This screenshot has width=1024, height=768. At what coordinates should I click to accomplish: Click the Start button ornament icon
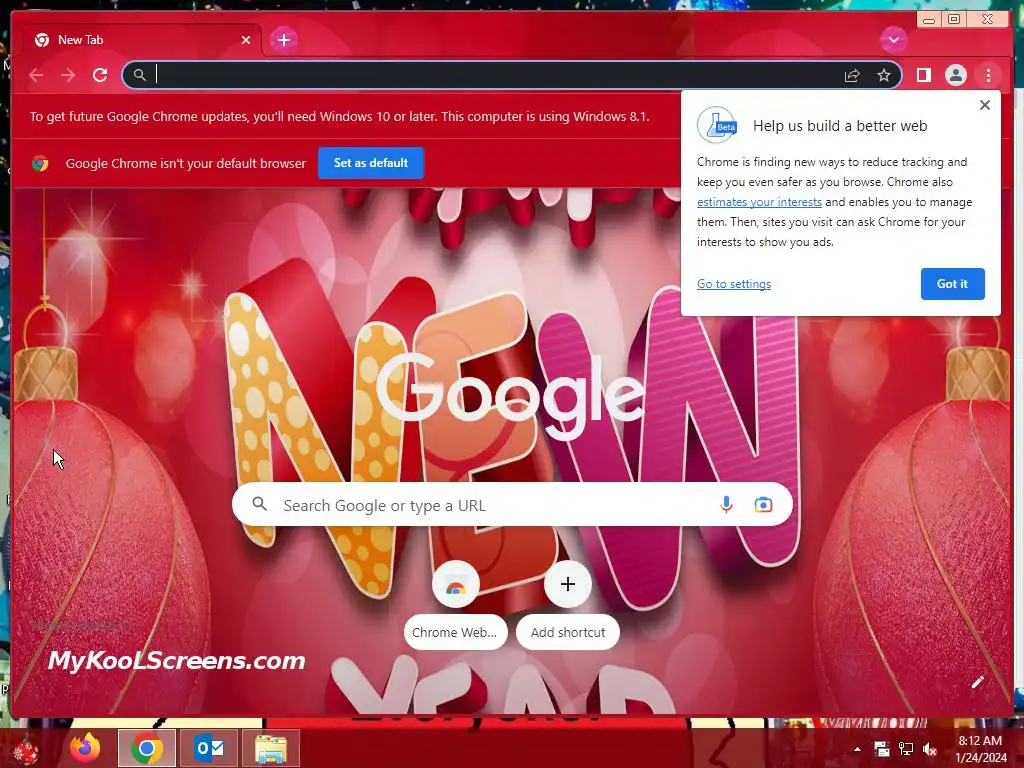click(x=26, y=749)
